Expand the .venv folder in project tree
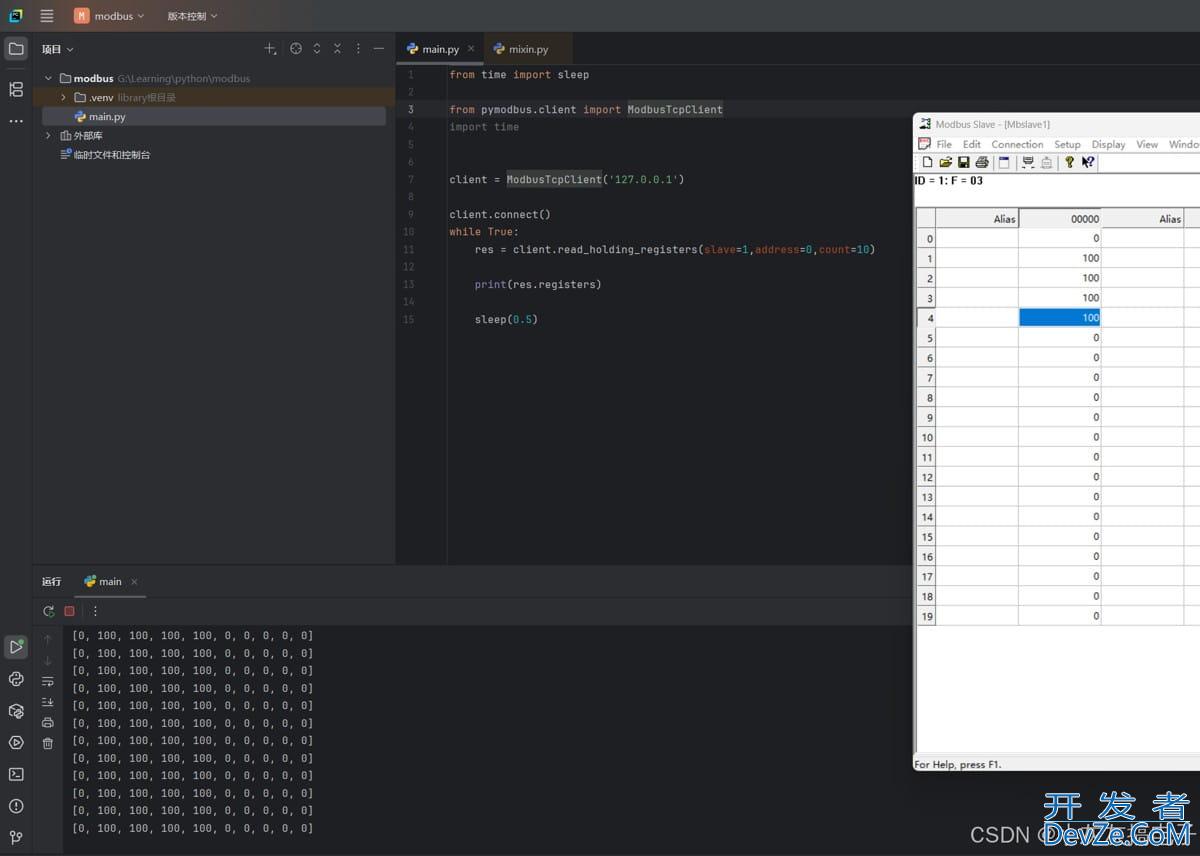This screenshot has width=1200, height=856. click(64, 97)
